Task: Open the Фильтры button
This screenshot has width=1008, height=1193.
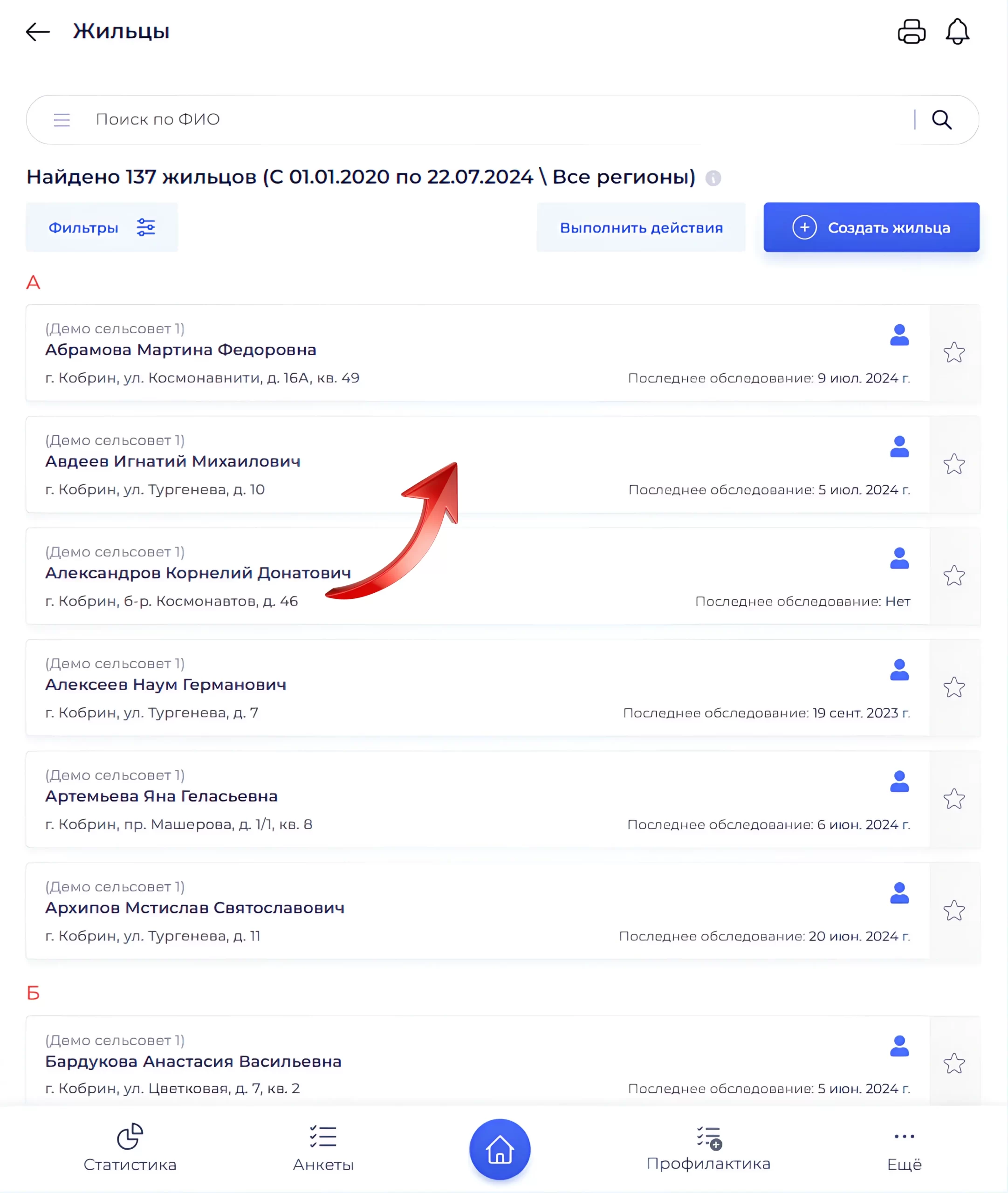Action: (102, 227)
